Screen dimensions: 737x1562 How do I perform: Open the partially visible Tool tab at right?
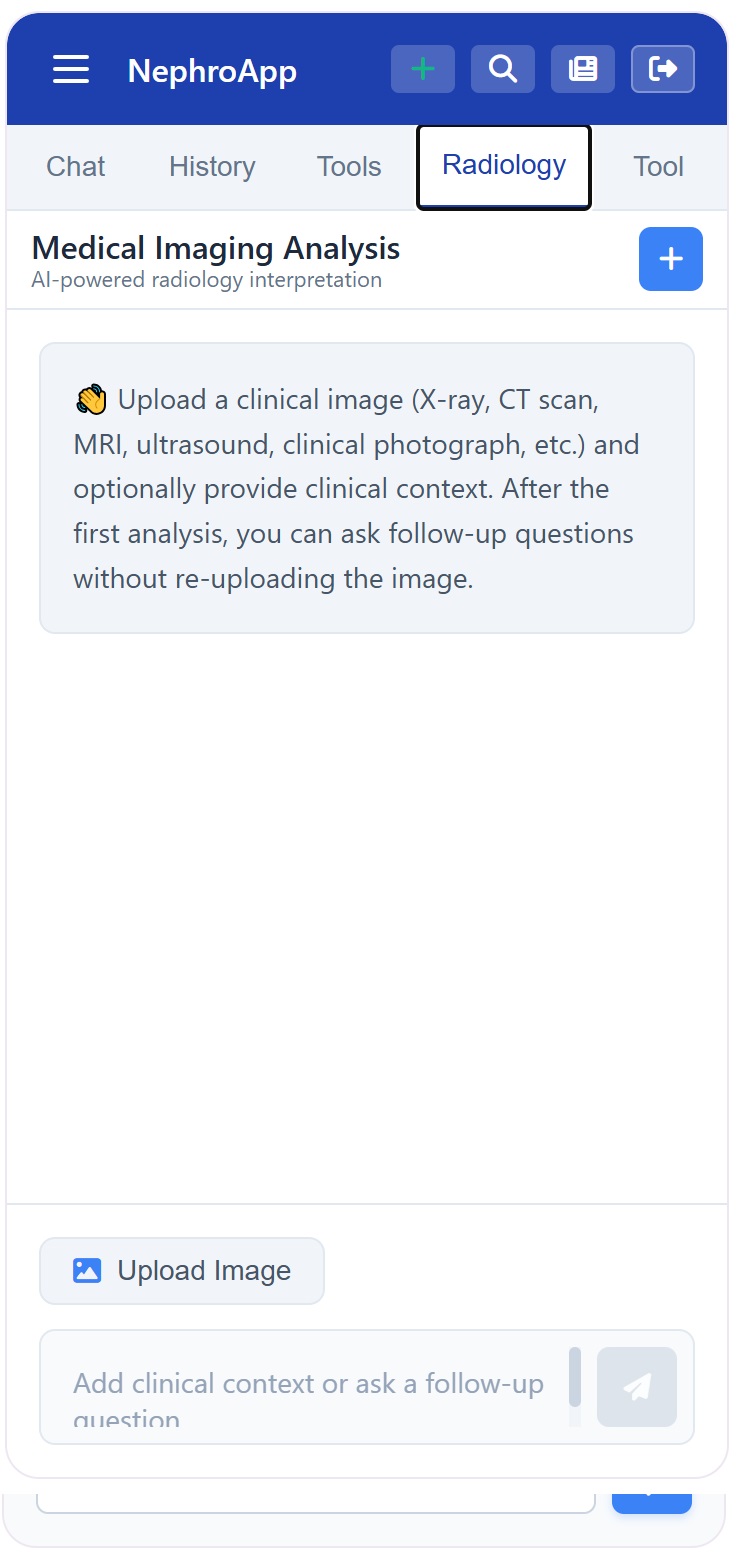[x=658, y=166]
